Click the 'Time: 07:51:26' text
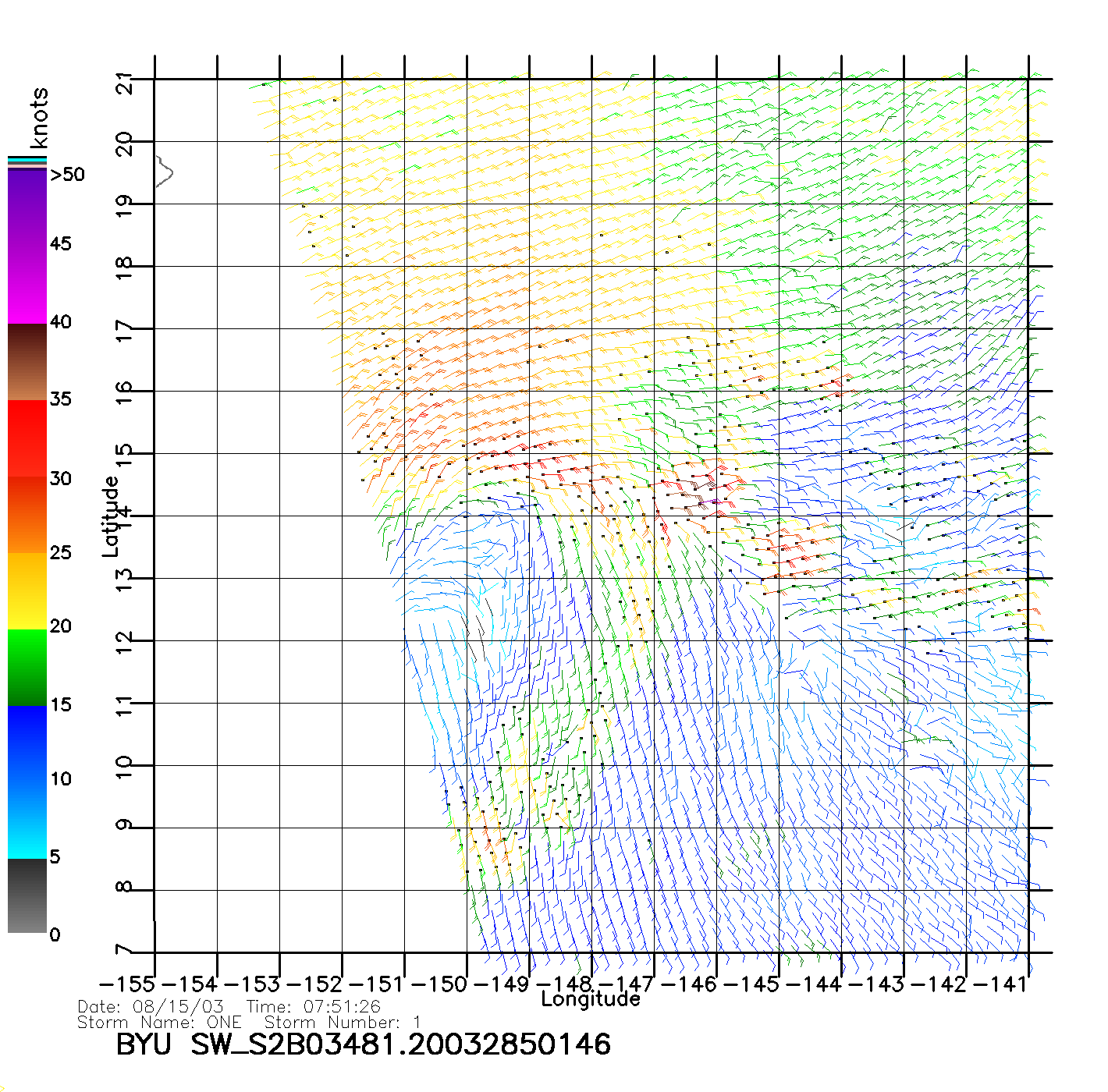The image size is (1108, 1092). [314, 1007]
